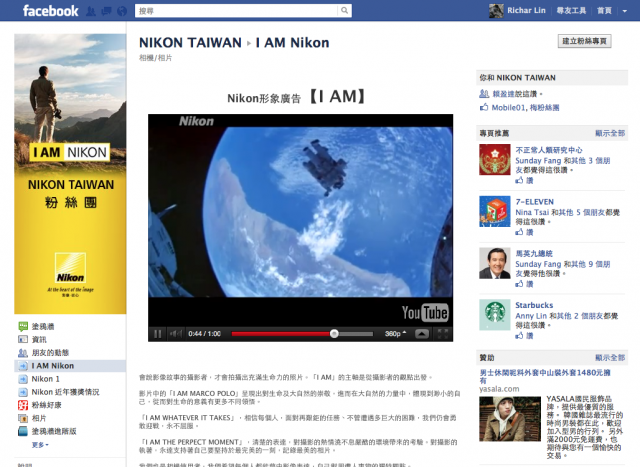This screenshot has height=467, width=640.
Task: Like the page with the man's portrait
Action: (x=524, y=284)
